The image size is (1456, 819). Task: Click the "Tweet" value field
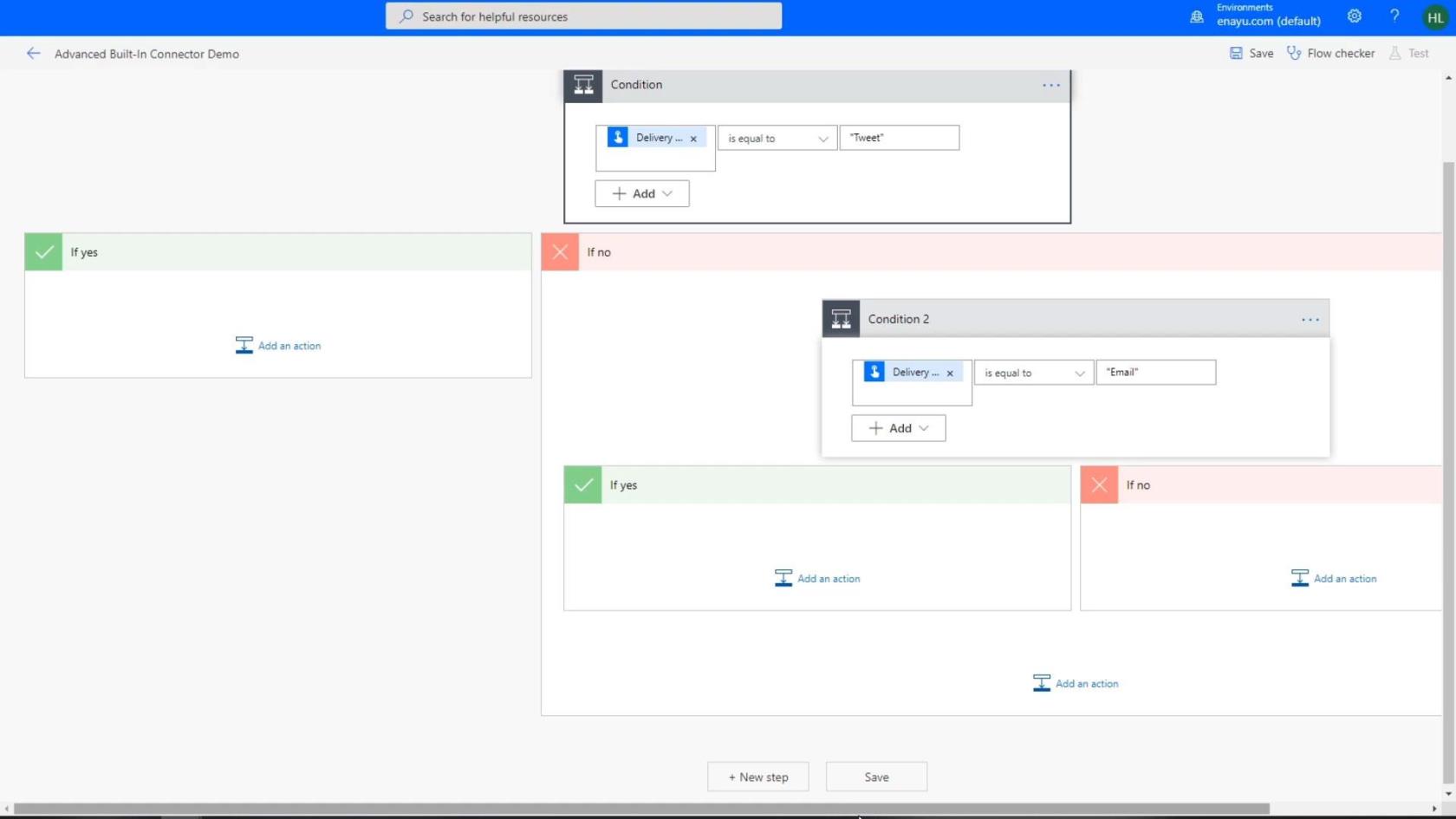tap(900, 138)
